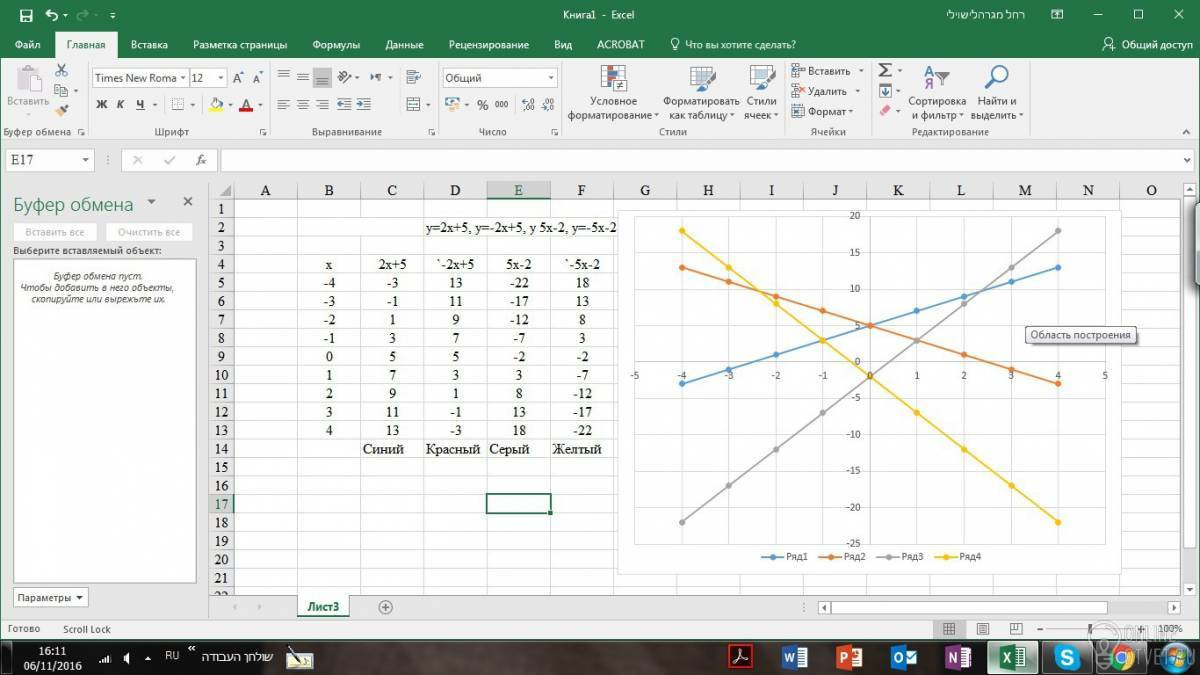Click the insert function fx icon
1200x675 pixels.
coord(201,160)
